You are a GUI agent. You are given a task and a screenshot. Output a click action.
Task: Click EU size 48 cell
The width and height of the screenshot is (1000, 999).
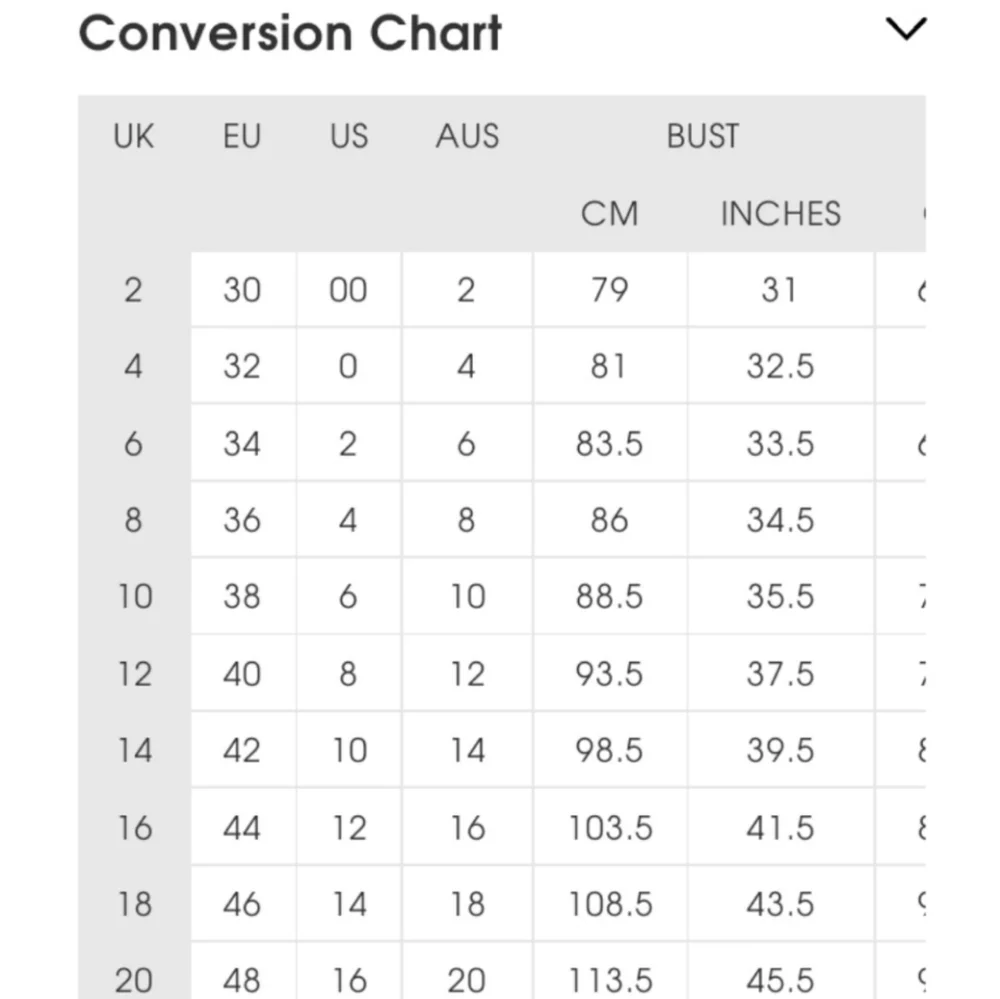pyautogui.click(x=242, y=979)
